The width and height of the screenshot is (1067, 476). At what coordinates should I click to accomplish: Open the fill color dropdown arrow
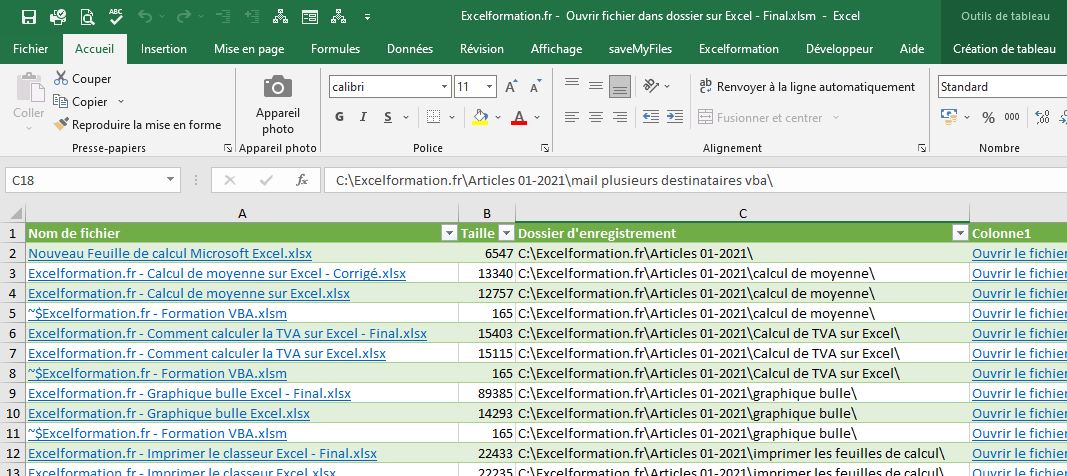497,118
